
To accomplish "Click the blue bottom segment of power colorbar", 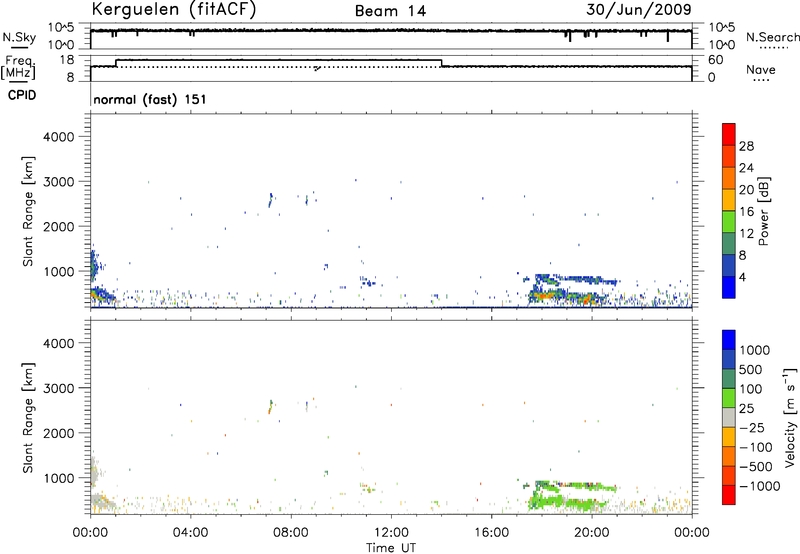I will 729,287.
